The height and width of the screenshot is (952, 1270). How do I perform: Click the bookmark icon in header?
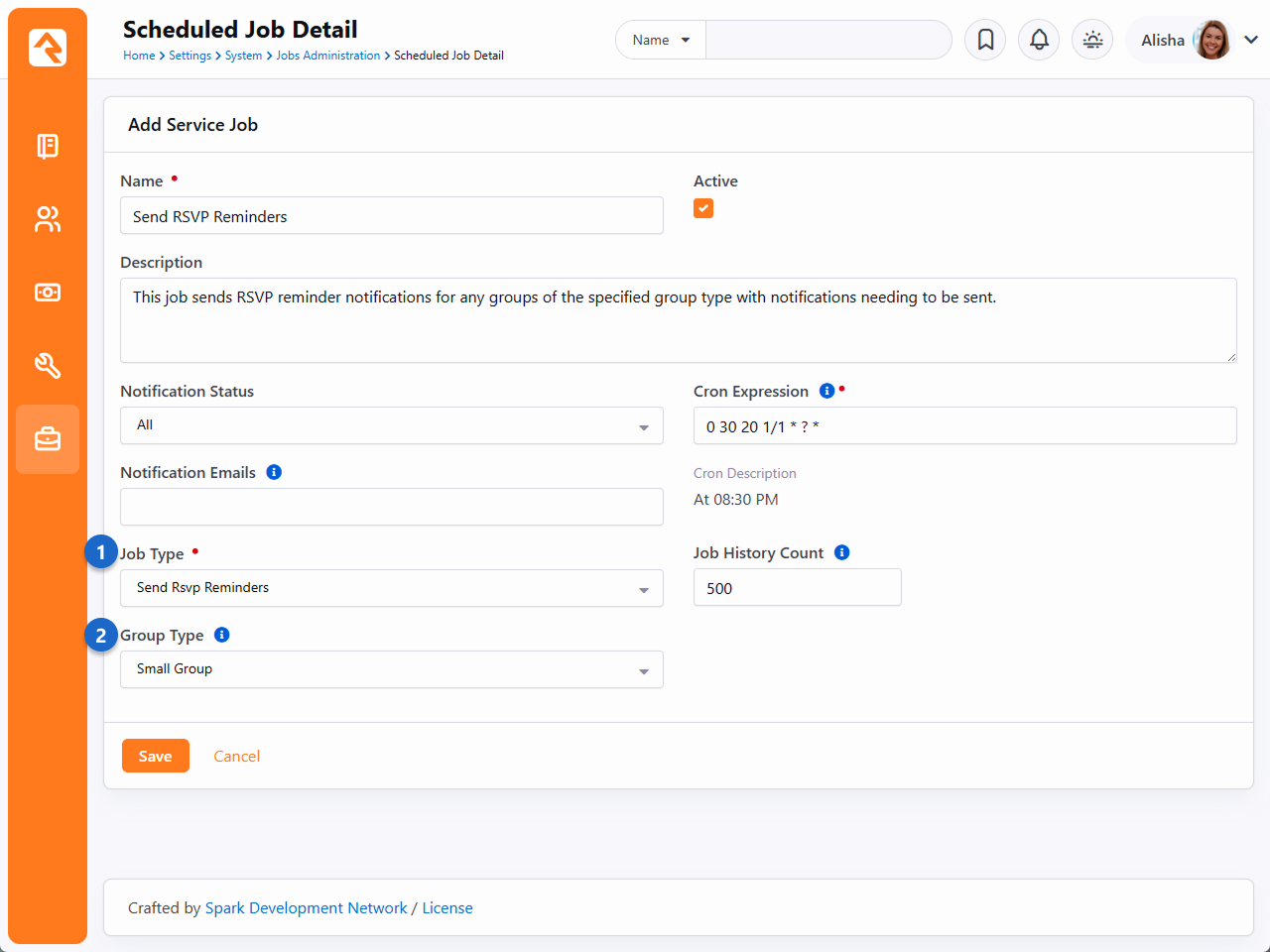point(985,40)
